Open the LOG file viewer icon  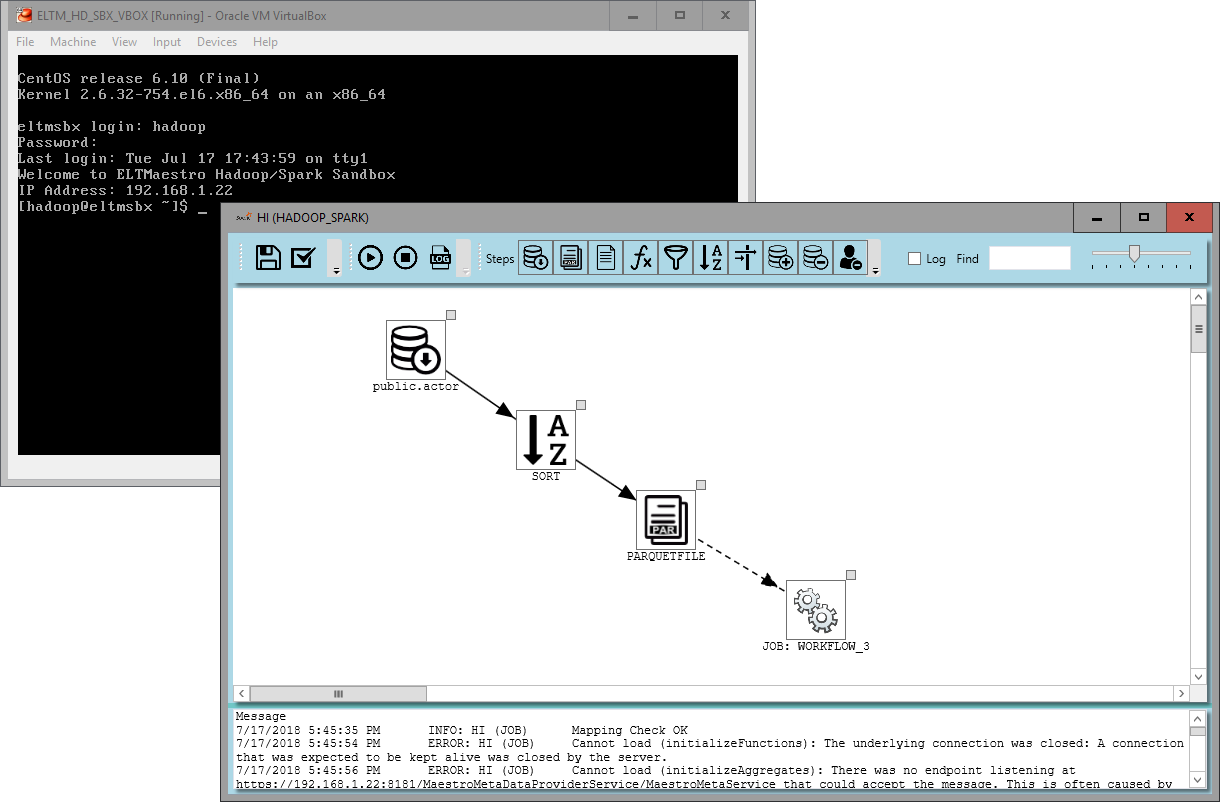click(440, 258)
